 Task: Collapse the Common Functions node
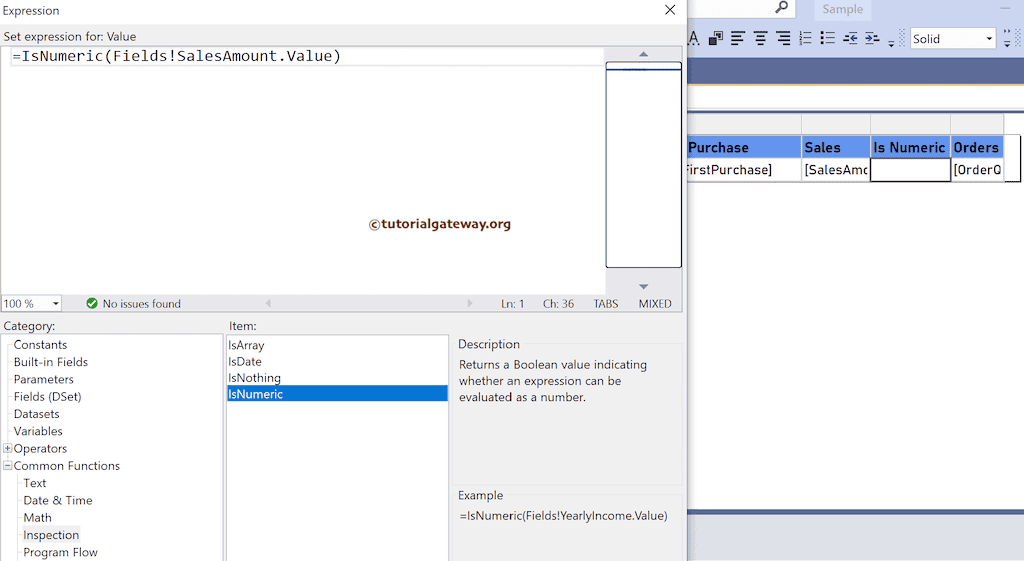(7, 466)
